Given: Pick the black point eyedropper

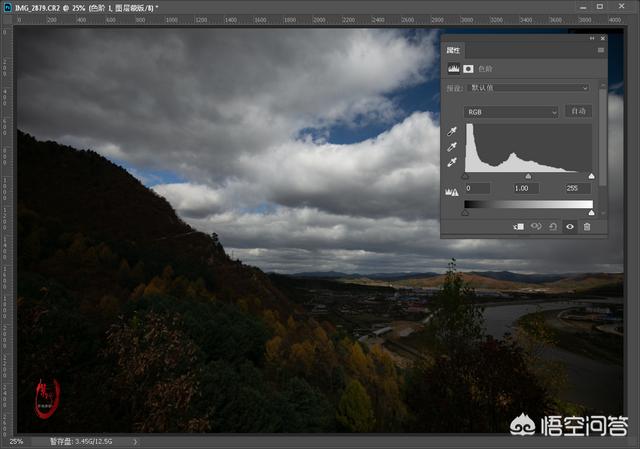Looking at the screenshot, I should (x=452, y=131).
